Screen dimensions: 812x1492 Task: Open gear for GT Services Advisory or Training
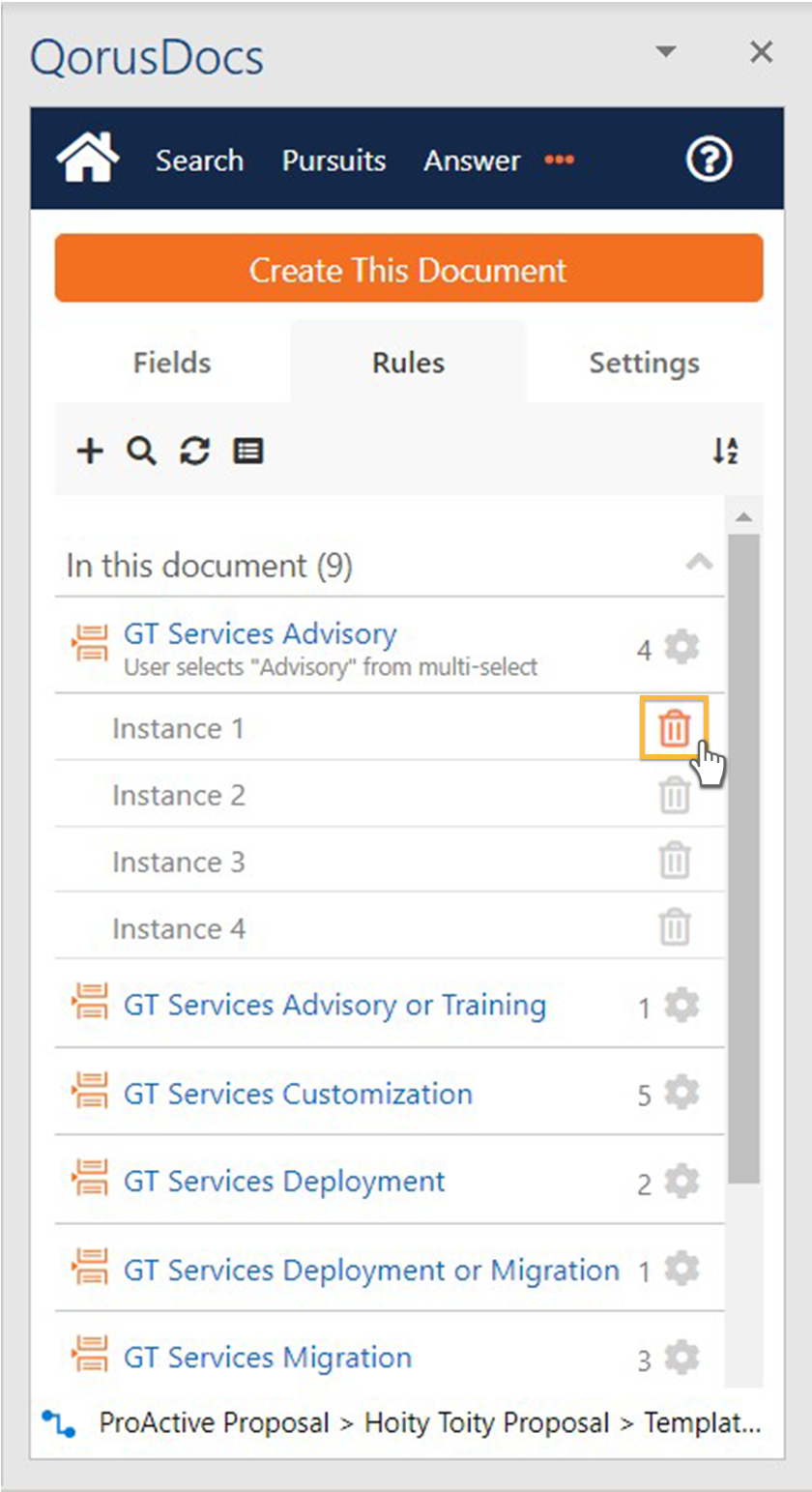pos(682,1007)
